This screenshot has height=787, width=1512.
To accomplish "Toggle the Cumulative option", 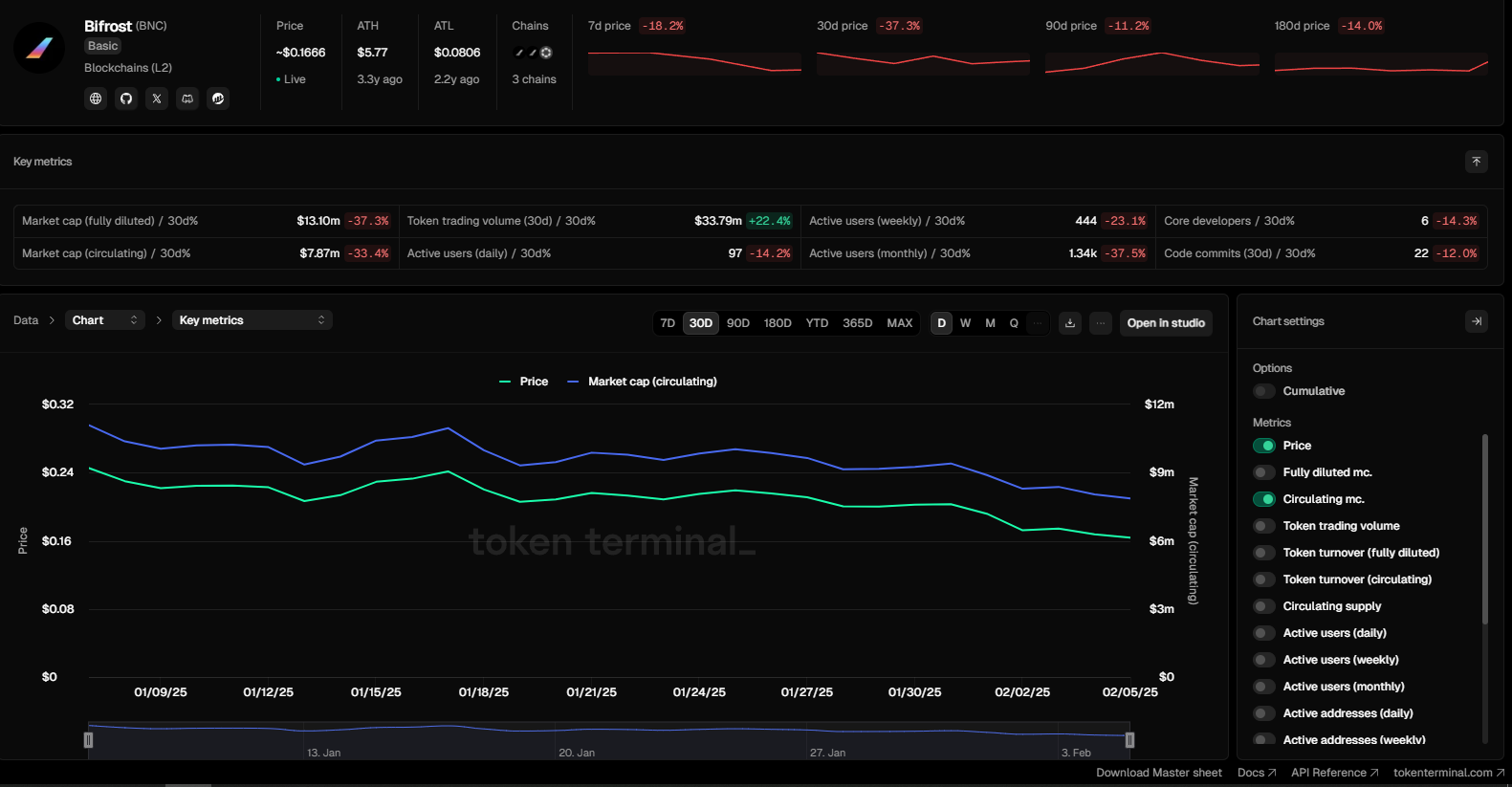I will click(1264, 391).
